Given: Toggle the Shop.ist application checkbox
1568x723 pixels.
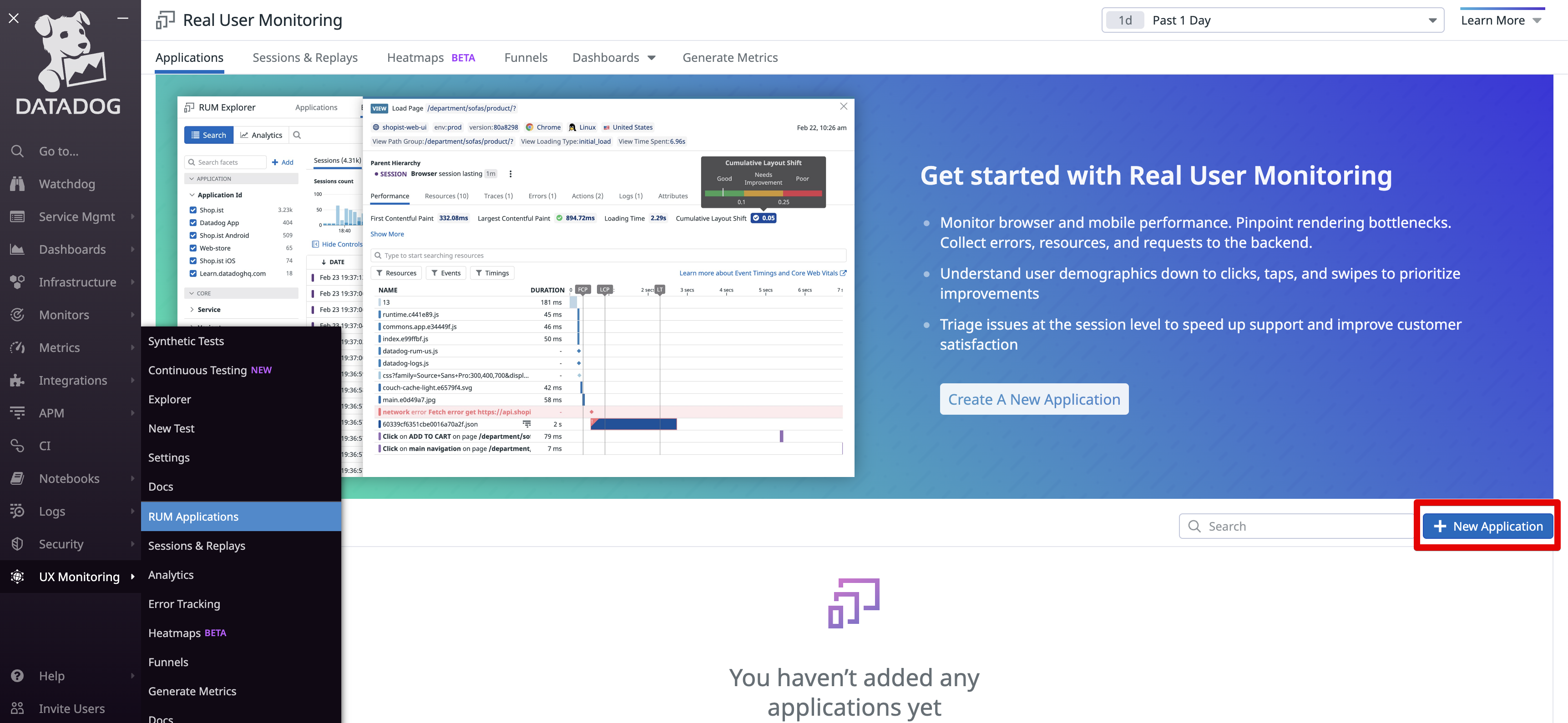Looking at the screenshot, I should [x=193, y=211].
